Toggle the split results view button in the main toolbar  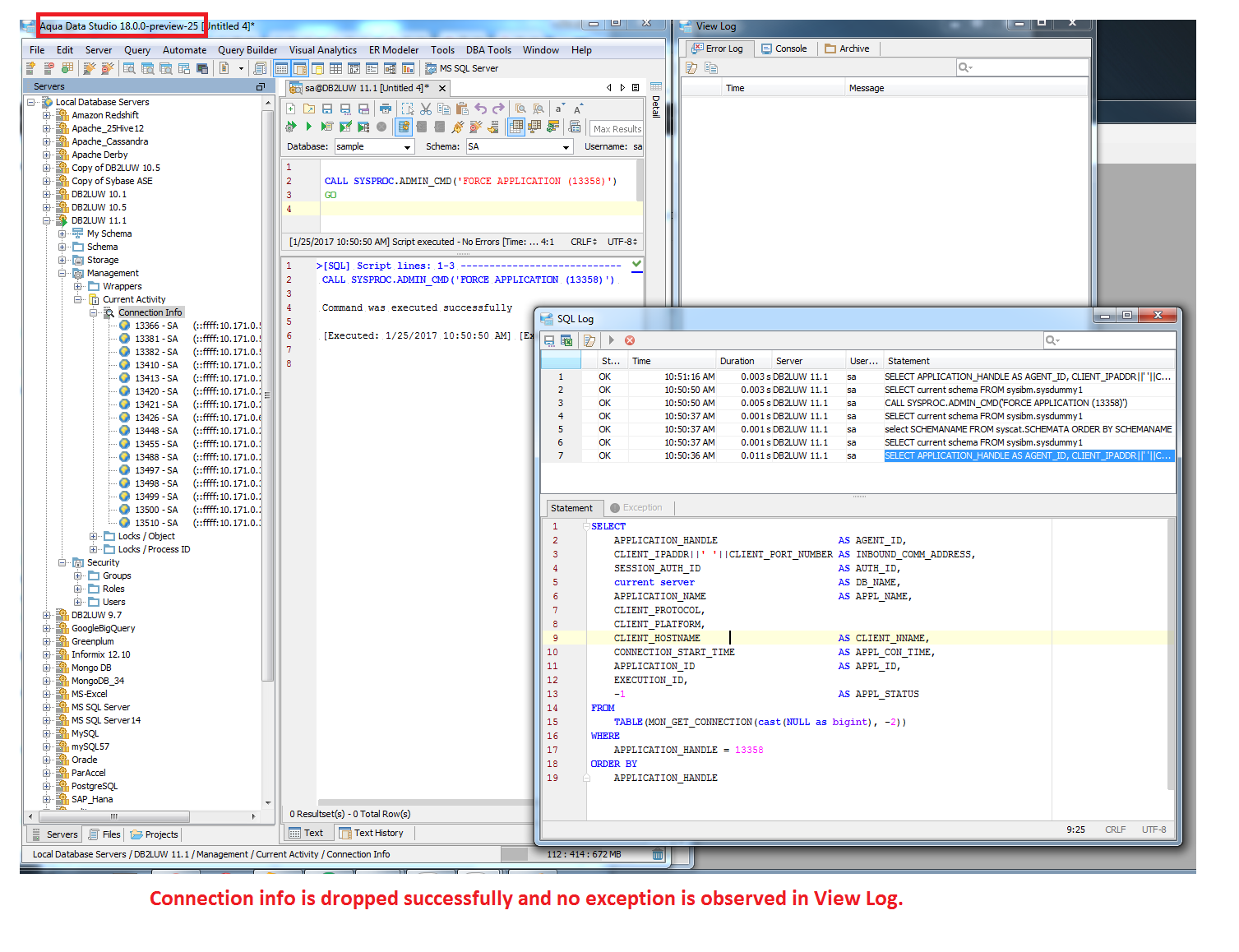point(300,68)
